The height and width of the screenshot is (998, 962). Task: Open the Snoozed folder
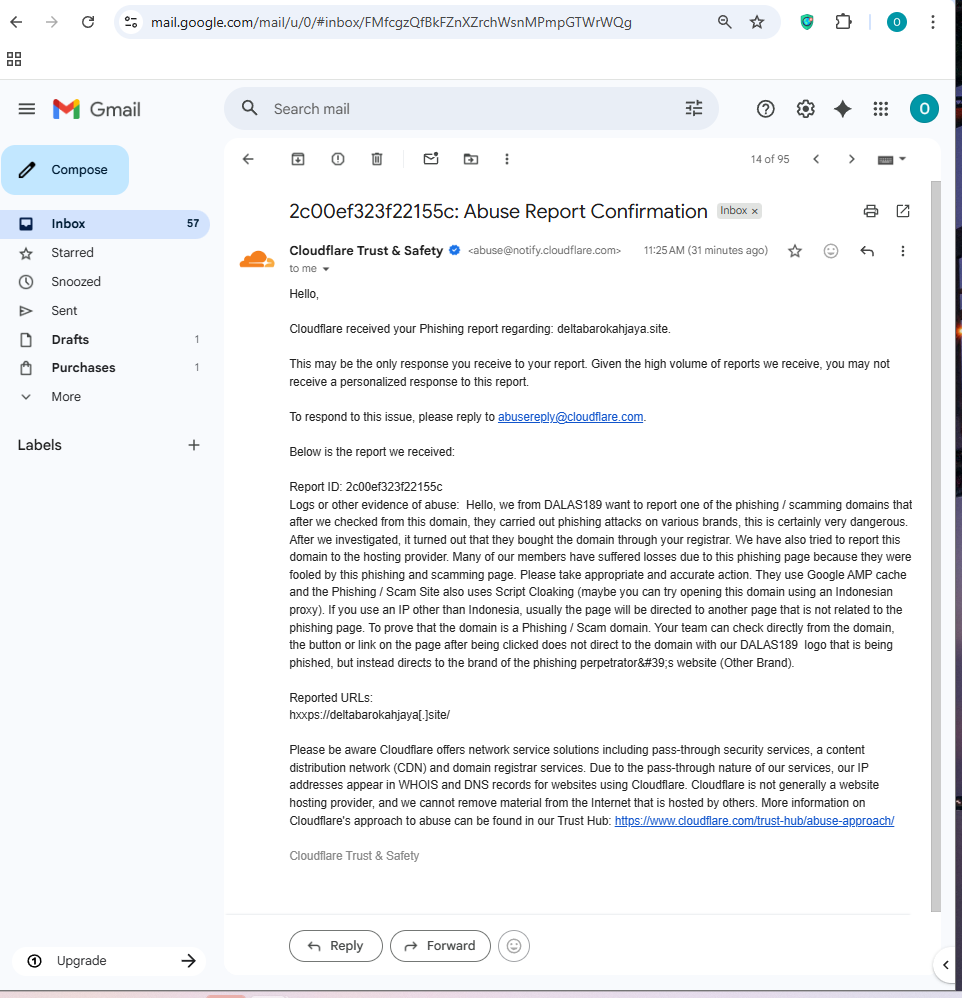[x=105, y=281]
